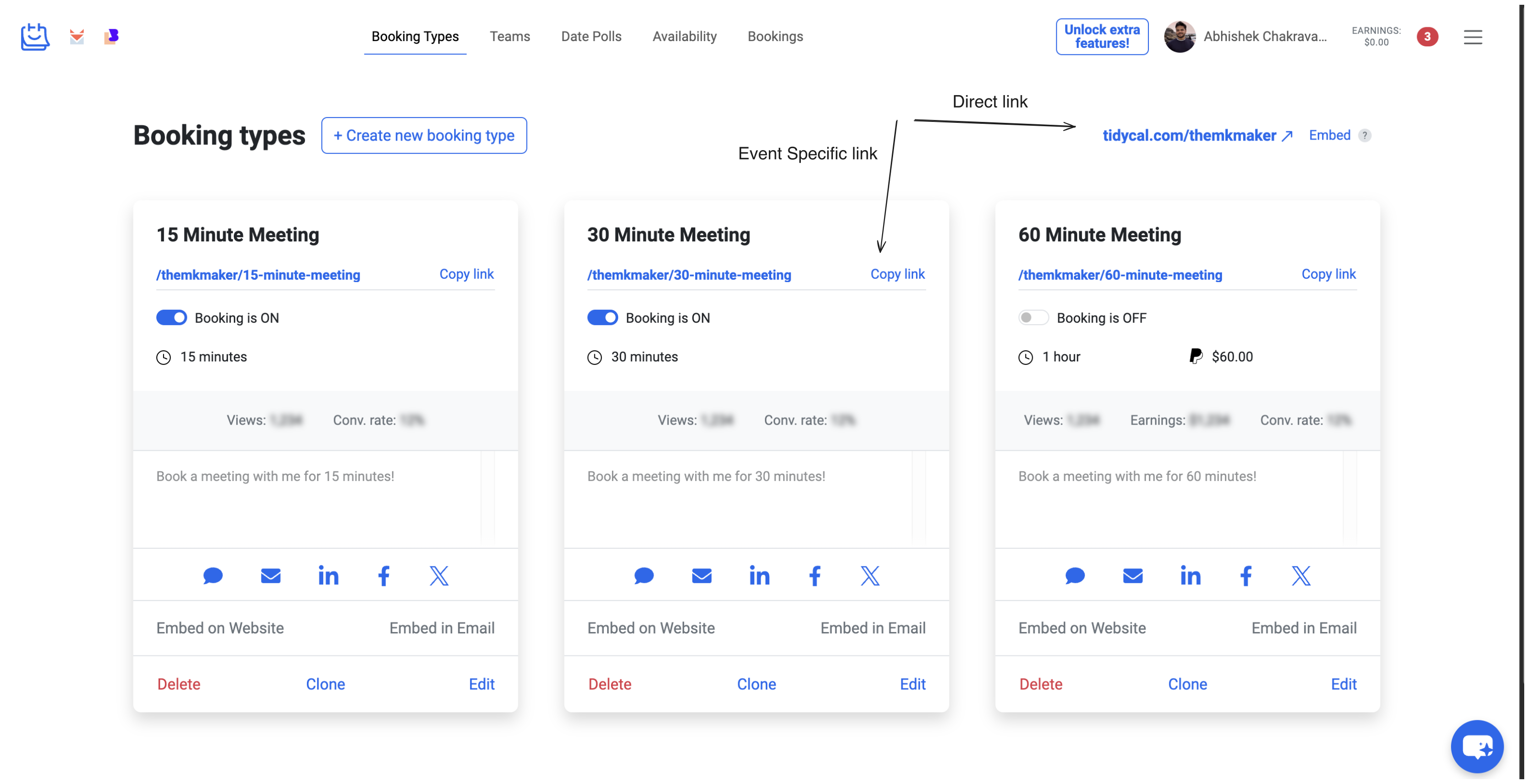Embed 15 Minute Meeting in Email

[x=442, y=628]
